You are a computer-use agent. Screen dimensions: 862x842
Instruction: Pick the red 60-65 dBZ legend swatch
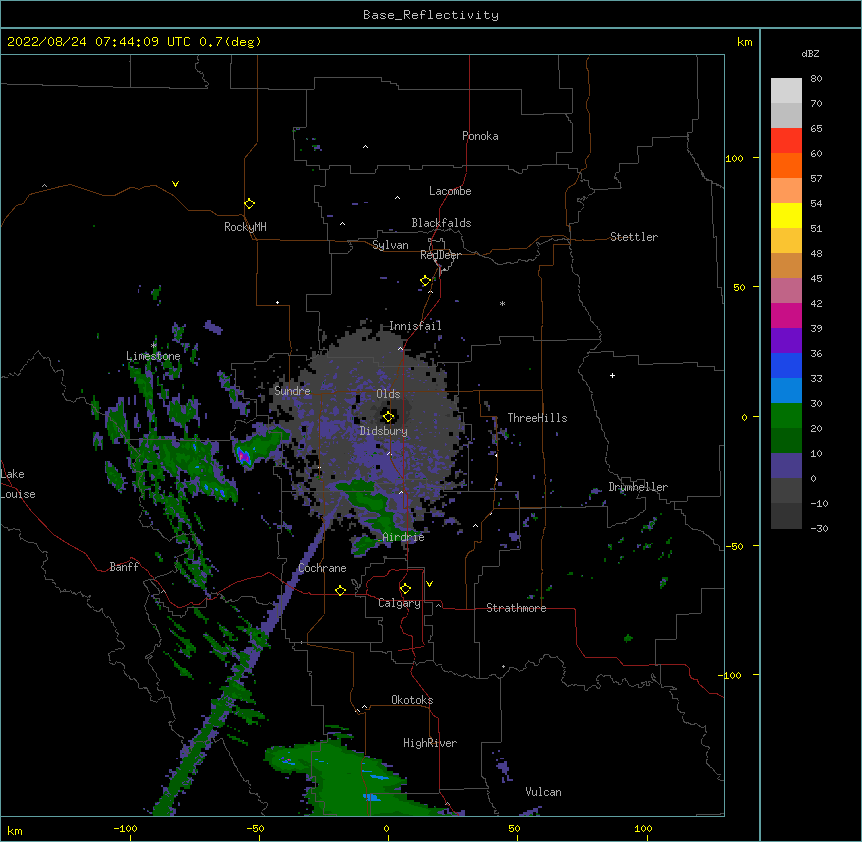coord(786,140)
